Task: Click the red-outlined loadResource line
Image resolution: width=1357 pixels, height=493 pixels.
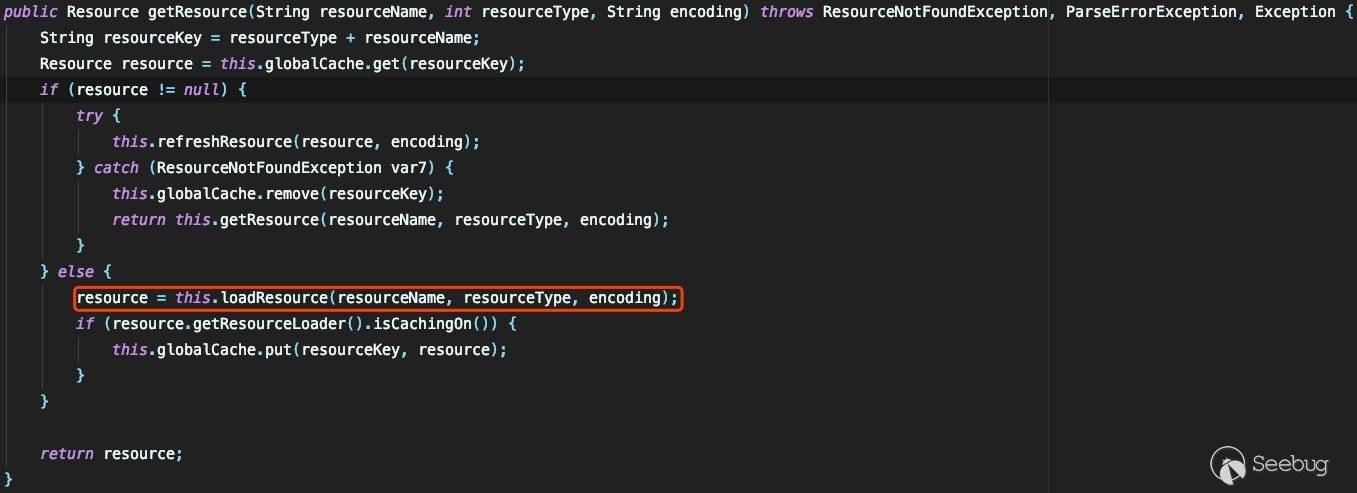Action: [x=378, y=298]
